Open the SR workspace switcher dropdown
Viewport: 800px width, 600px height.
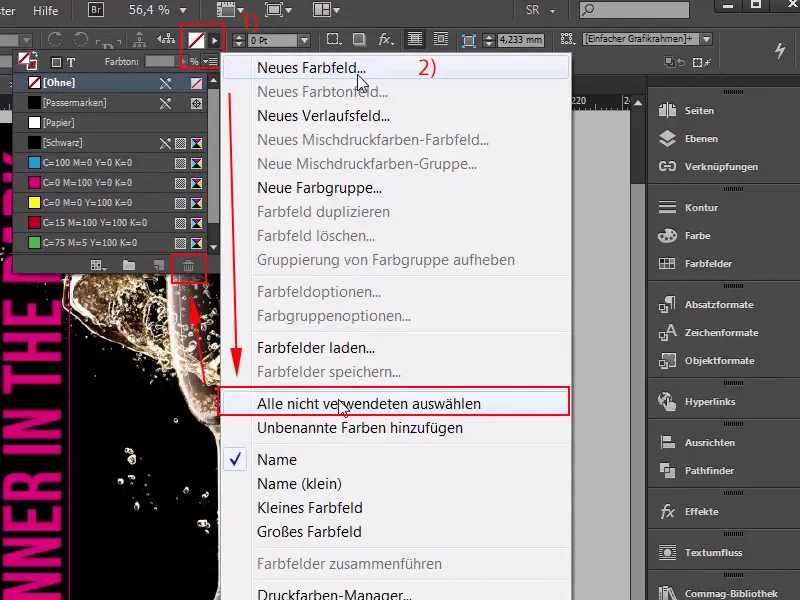pyautogui.click(x=541, y=10)
